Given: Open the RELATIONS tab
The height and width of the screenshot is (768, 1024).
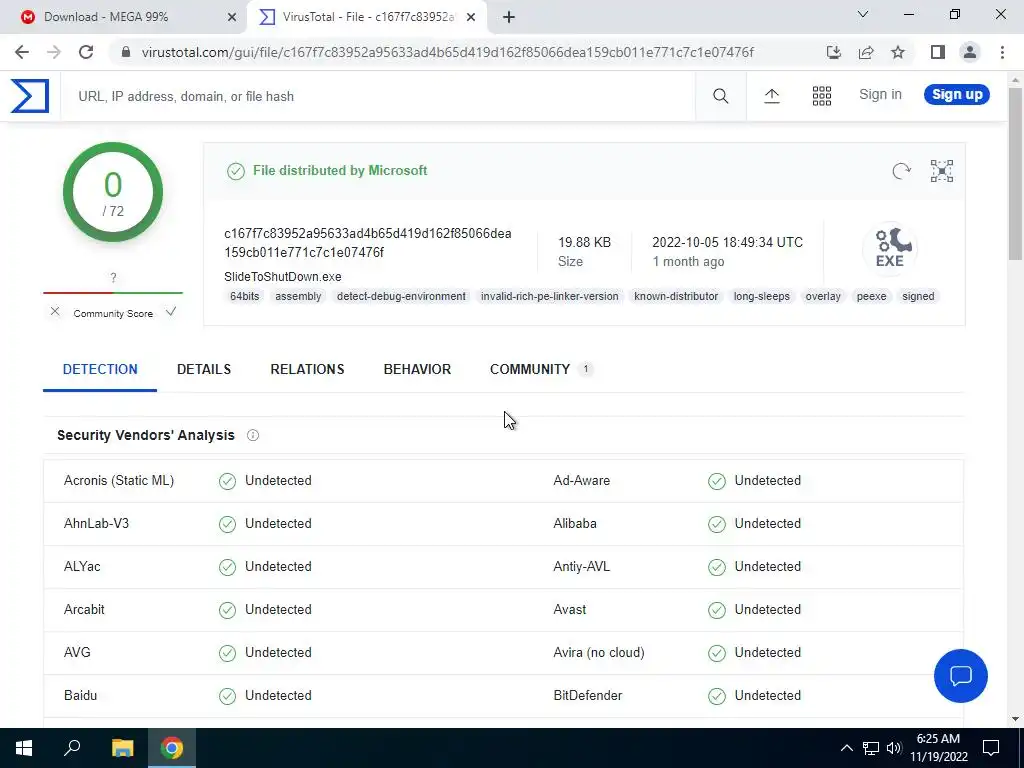Looking at the screenshot, I should coord(307,370).
